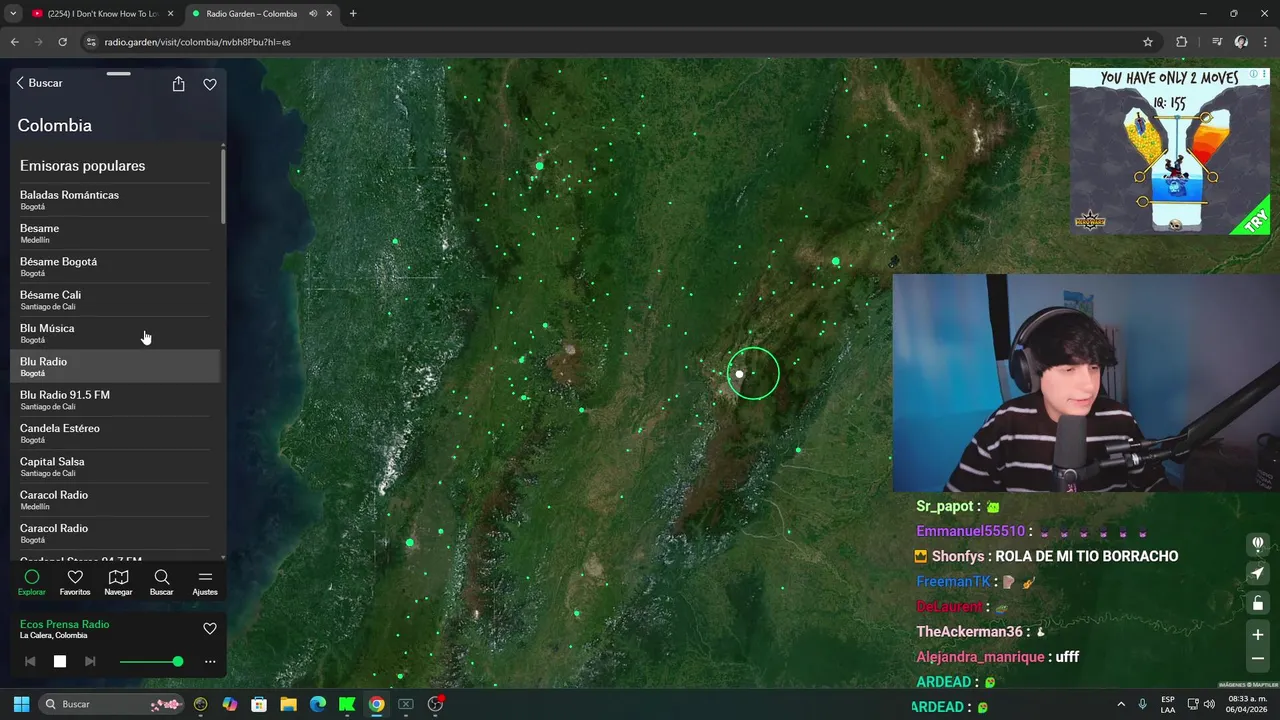This screenshot has height=720, width=1280.
Task: Open the green Kick taskbar app
Action: pyautogui.click(x=347, y=704)
